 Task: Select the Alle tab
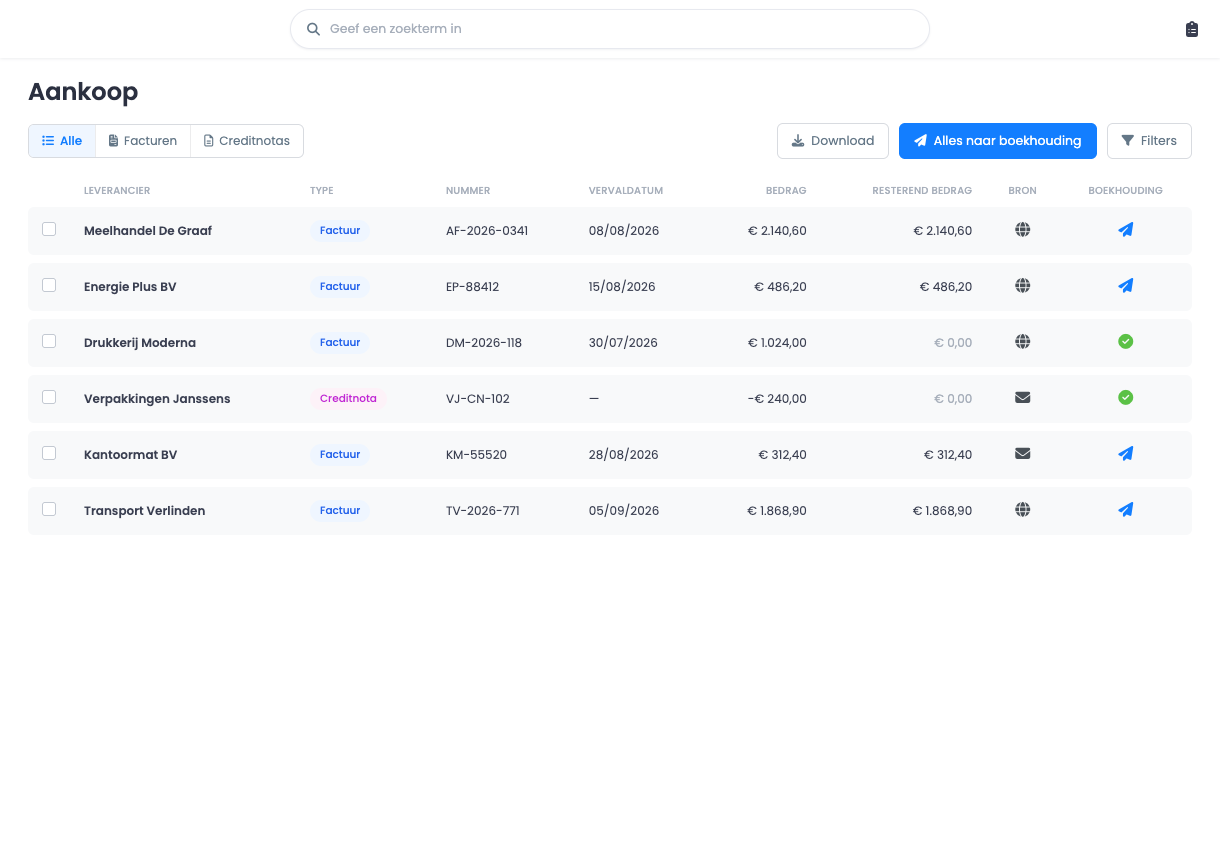pos(62,141)
